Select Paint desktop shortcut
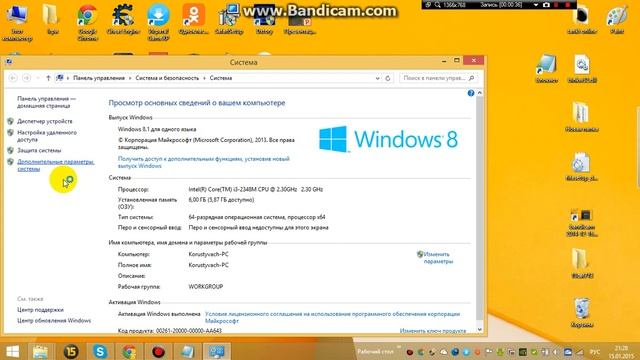 point(617,19)
